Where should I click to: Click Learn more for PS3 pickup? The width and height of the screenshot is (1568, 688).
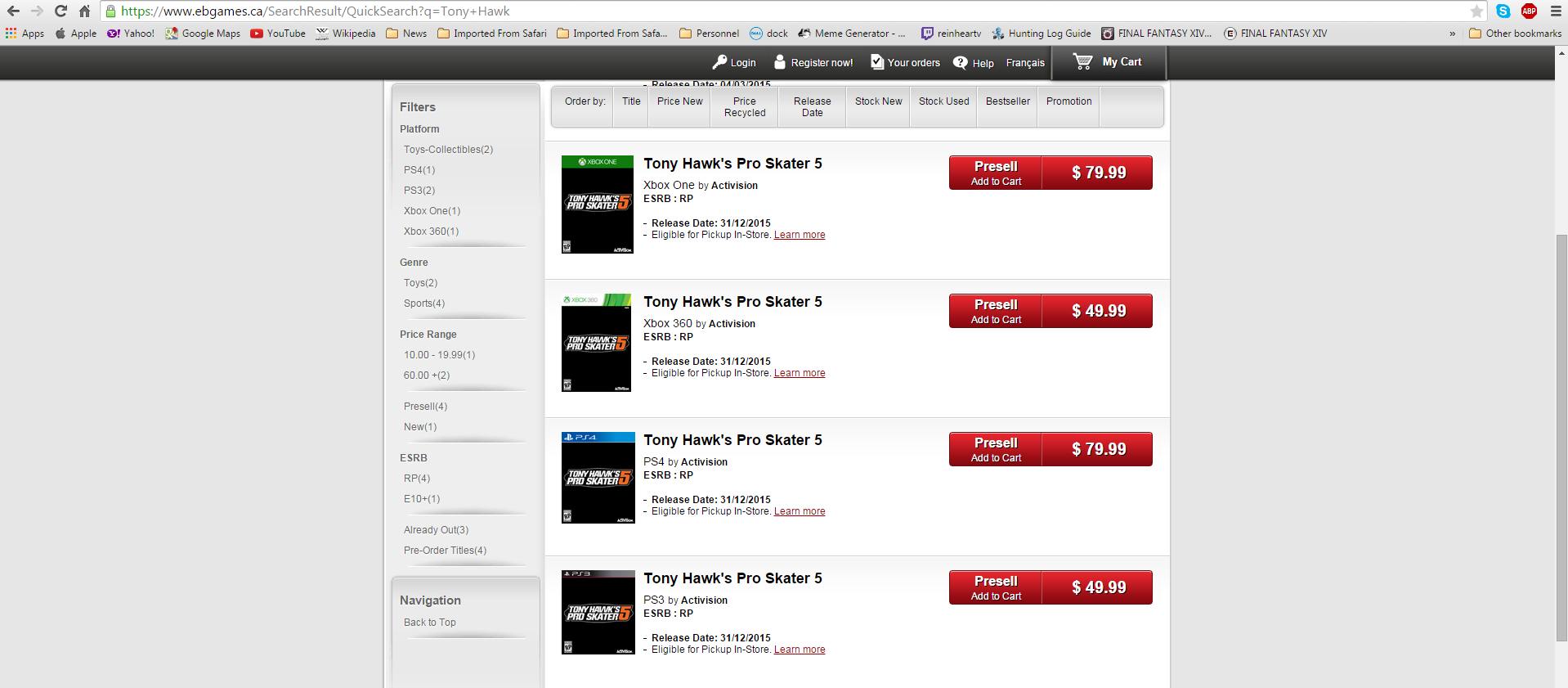click(800, 650)
